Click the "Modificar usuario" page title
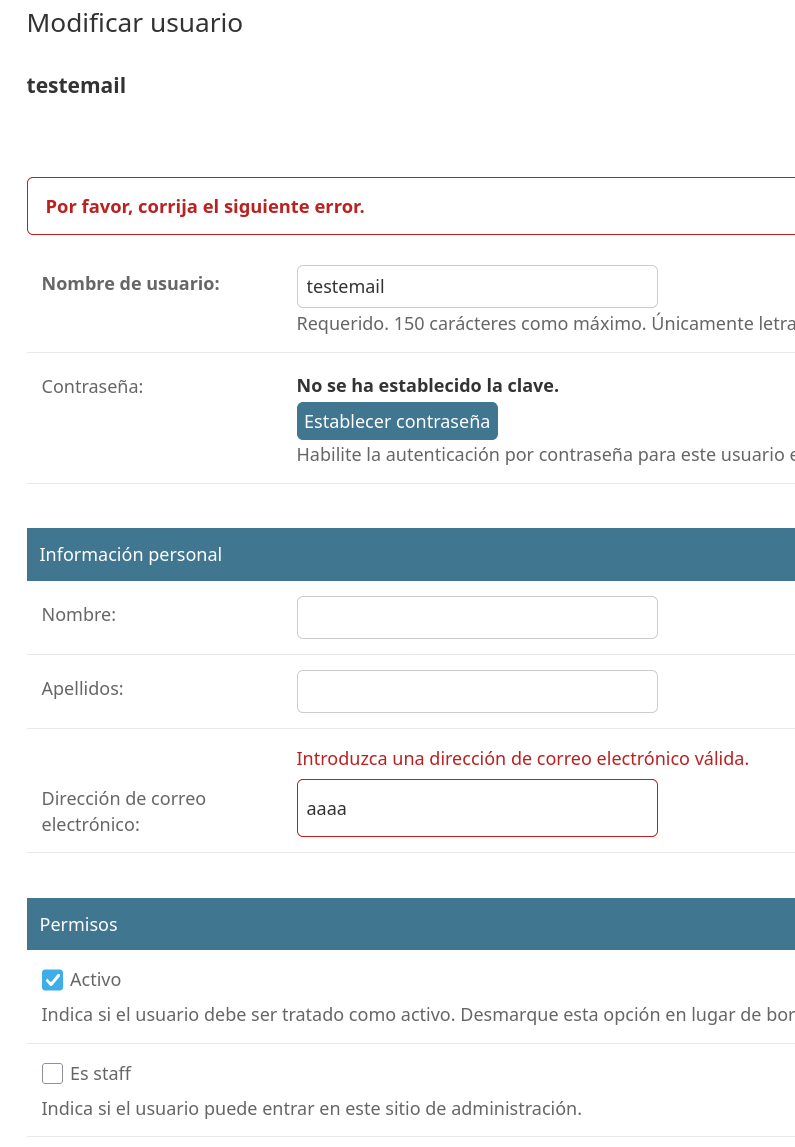This screenshot has width=795, height=1147. (x=135, y=23)
